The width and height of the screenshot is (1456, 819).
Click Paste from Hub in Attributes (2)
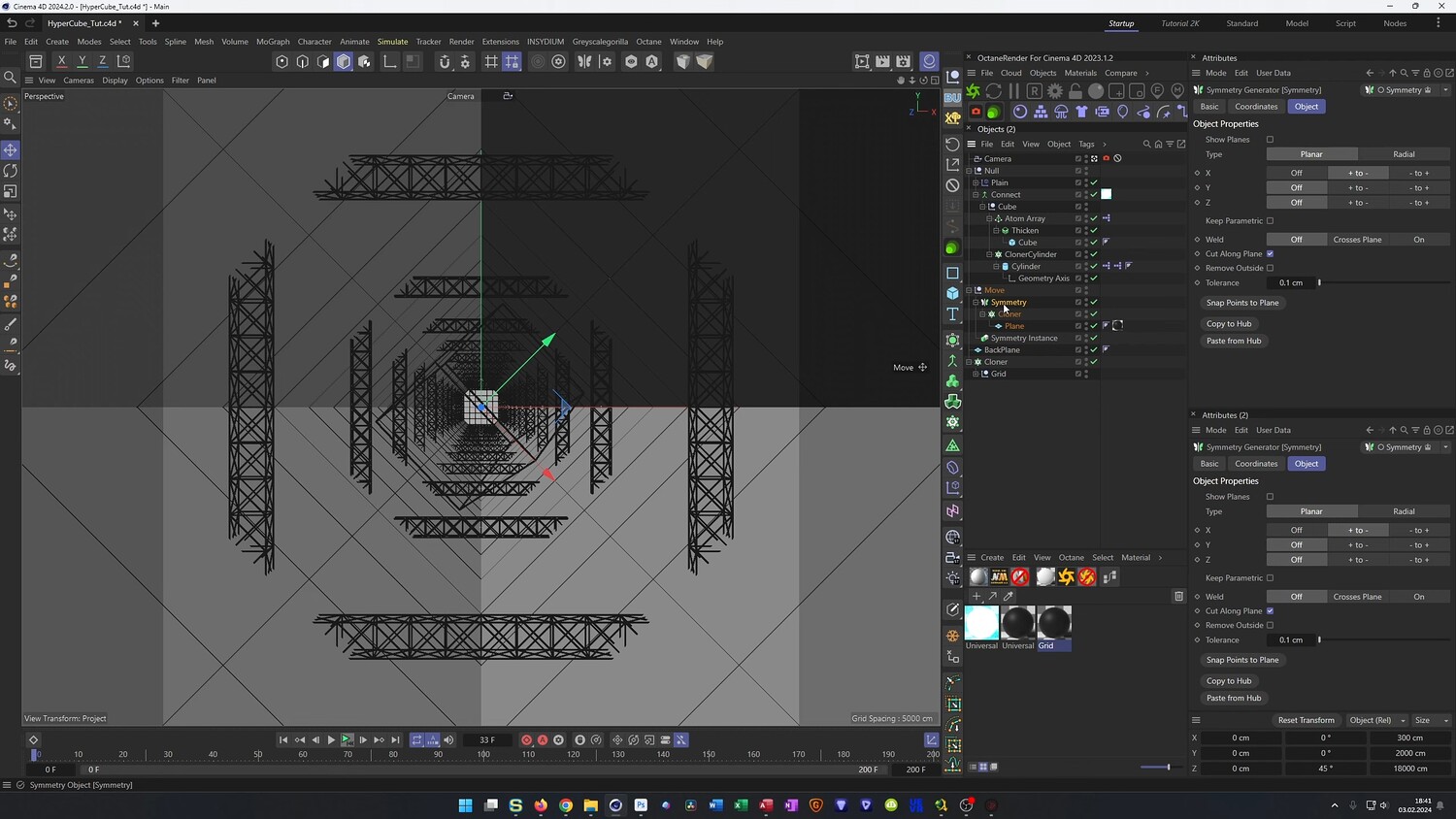pyautogui.click(x=1234, y=698)
